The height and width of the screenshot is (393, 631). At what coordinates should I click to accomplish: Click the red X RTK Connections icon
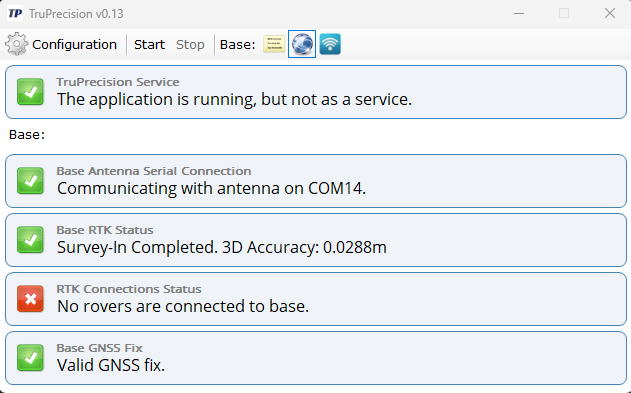(30, 299)
